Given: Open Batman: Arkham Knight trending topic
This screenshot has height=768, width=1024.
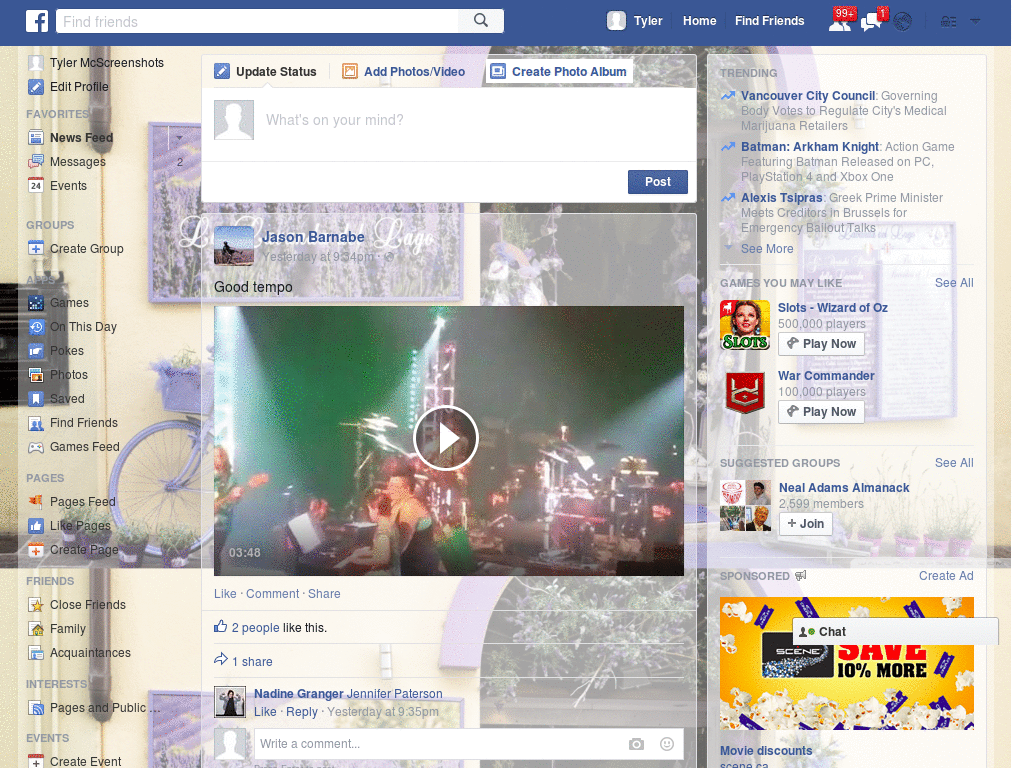Looking at the screenshot, I should tap(810, 147).
